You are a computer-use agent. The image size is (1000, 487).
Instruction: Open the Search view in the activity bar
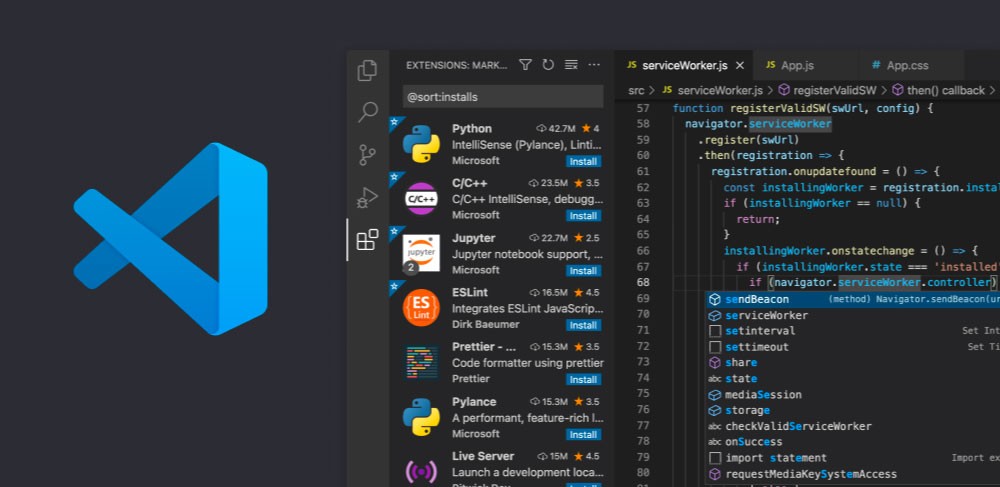pos(367,112)
